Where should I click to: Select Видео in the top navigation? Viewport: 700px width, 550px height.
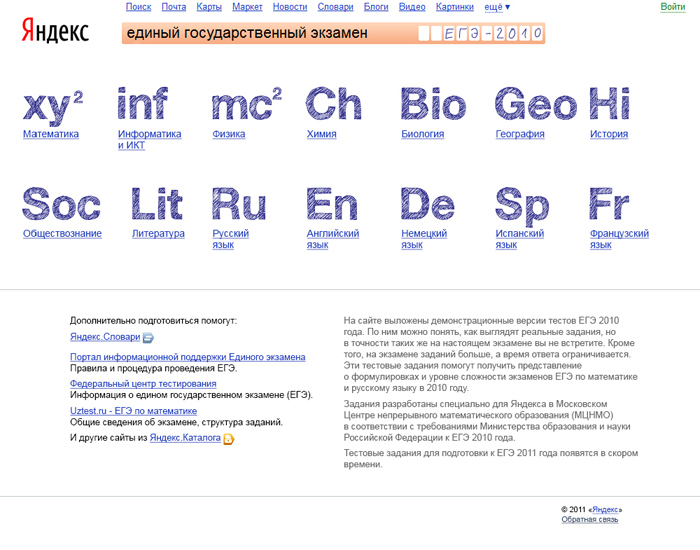tap(412, 7)
